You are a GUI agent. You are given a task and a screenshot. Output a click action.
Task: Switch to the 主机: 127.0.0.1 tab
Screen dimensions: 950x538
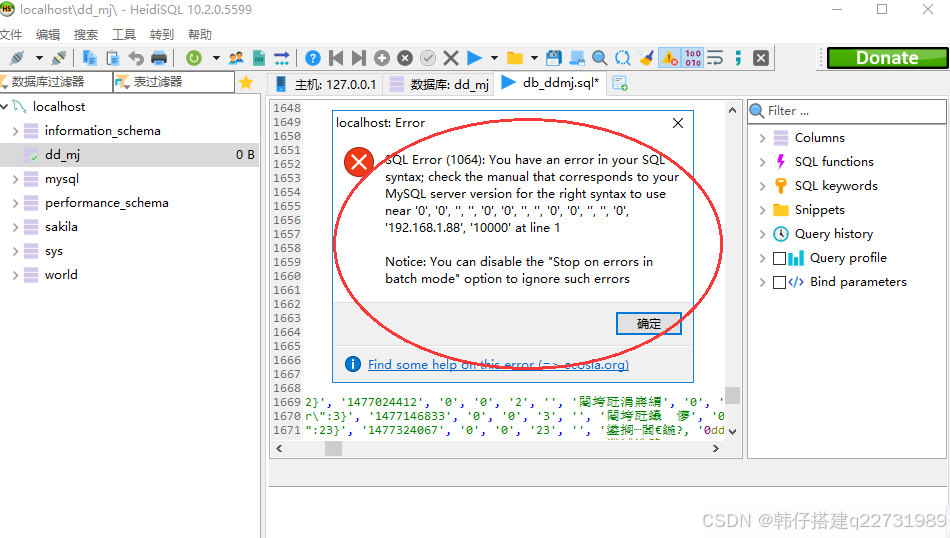pos(325,84)
